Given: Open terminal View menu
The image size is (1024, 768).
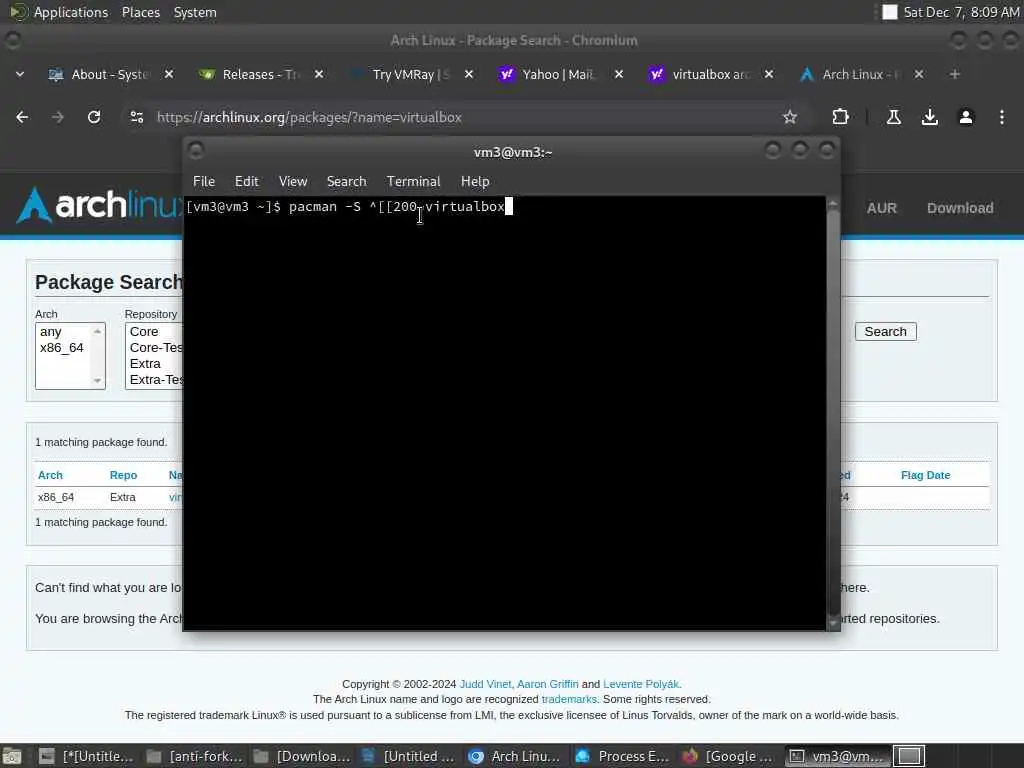Looking at the screenshot, I should [x=293, y=182].
